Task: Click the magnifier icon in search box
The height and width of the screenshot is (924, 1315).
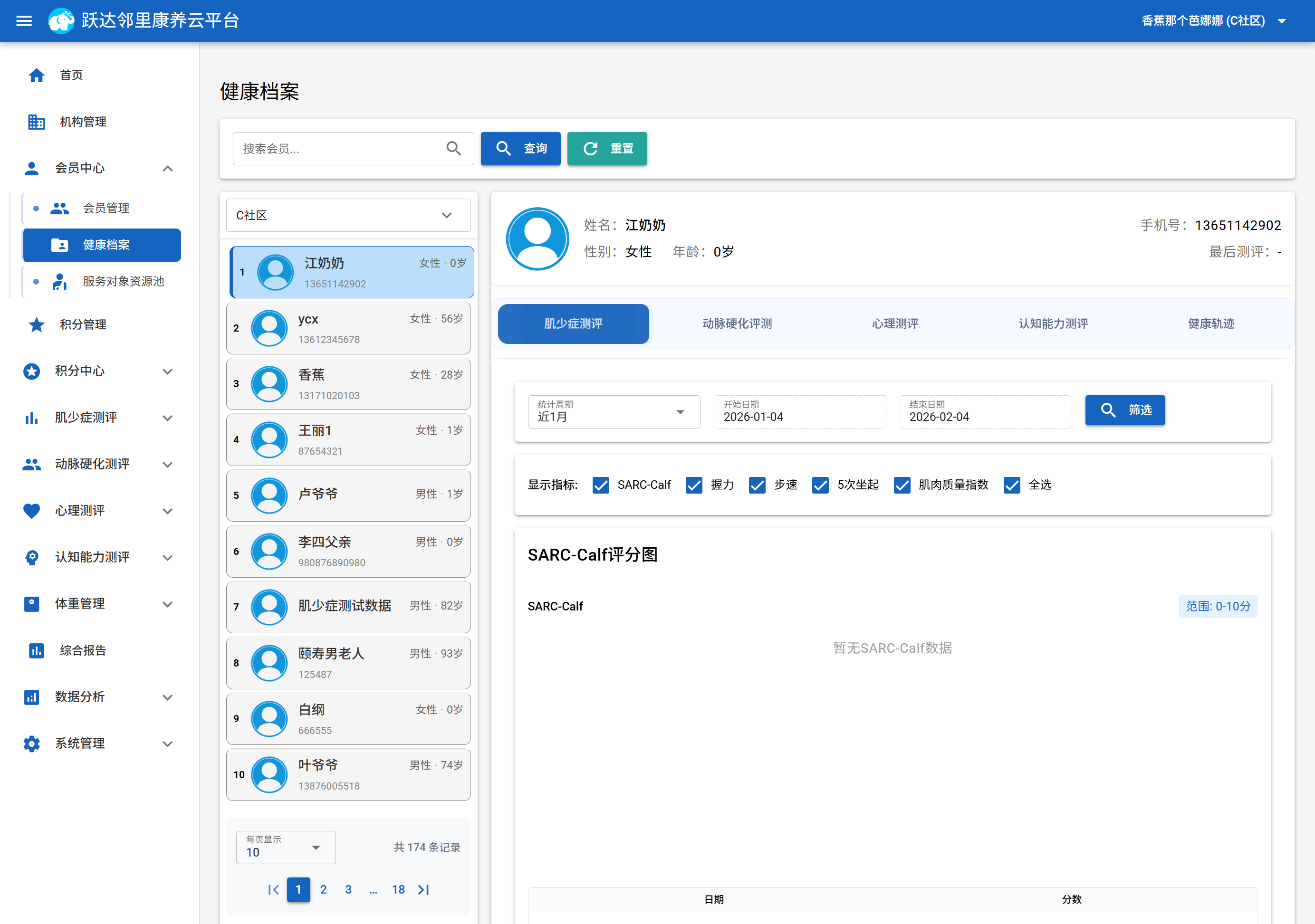Action: point(453,149)
